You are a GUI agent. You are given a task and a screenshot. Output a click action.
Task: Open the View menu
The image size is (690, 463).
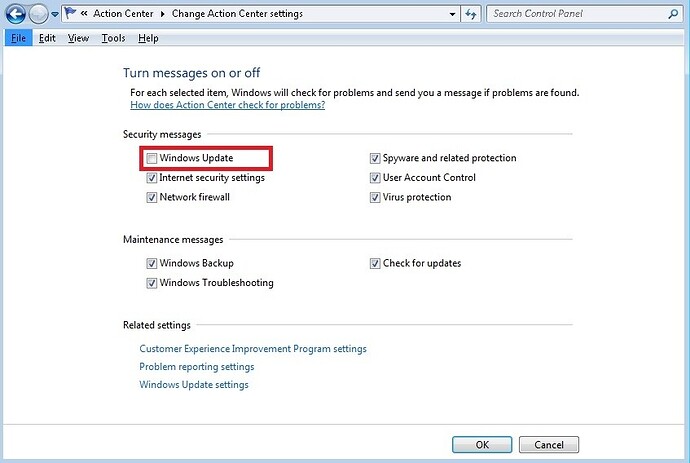[78, 38]
